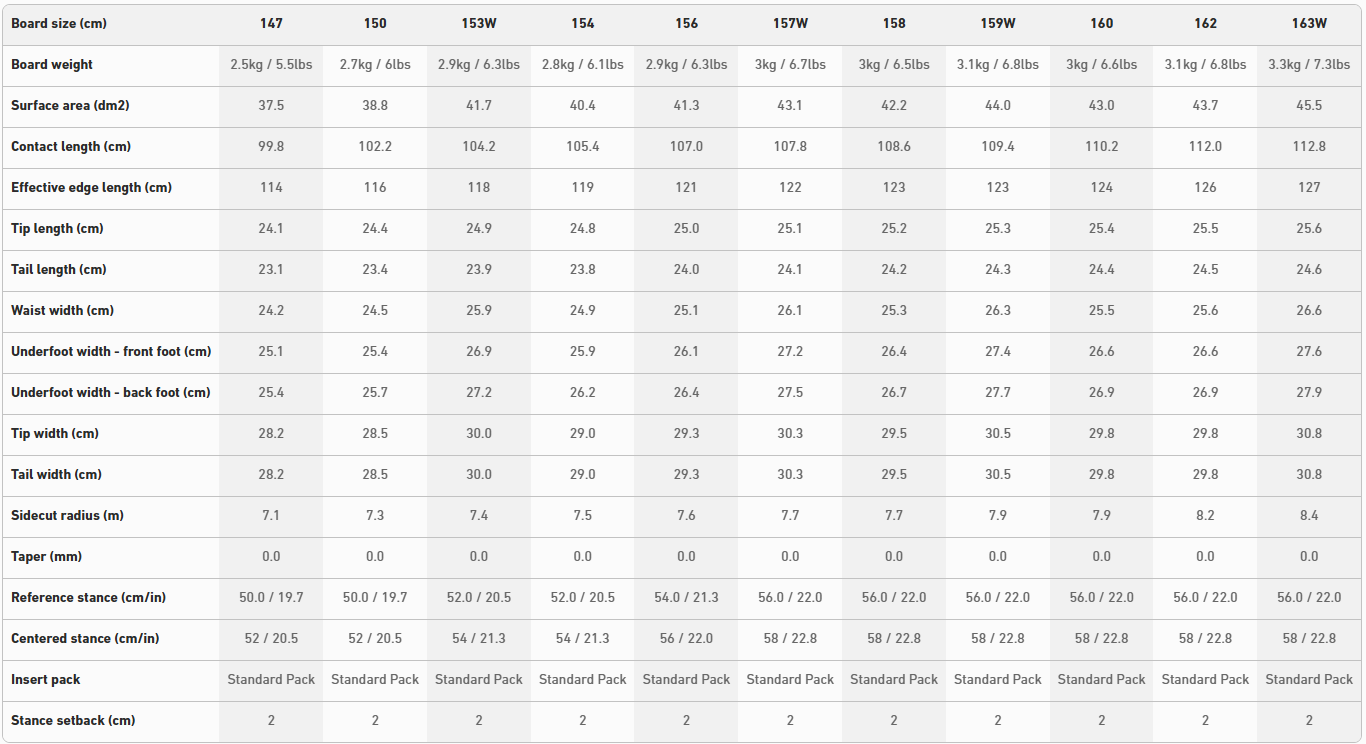1366x744 pixels.
Task: Select the 99.8 contact length value
Action: (x=271, y=146)
